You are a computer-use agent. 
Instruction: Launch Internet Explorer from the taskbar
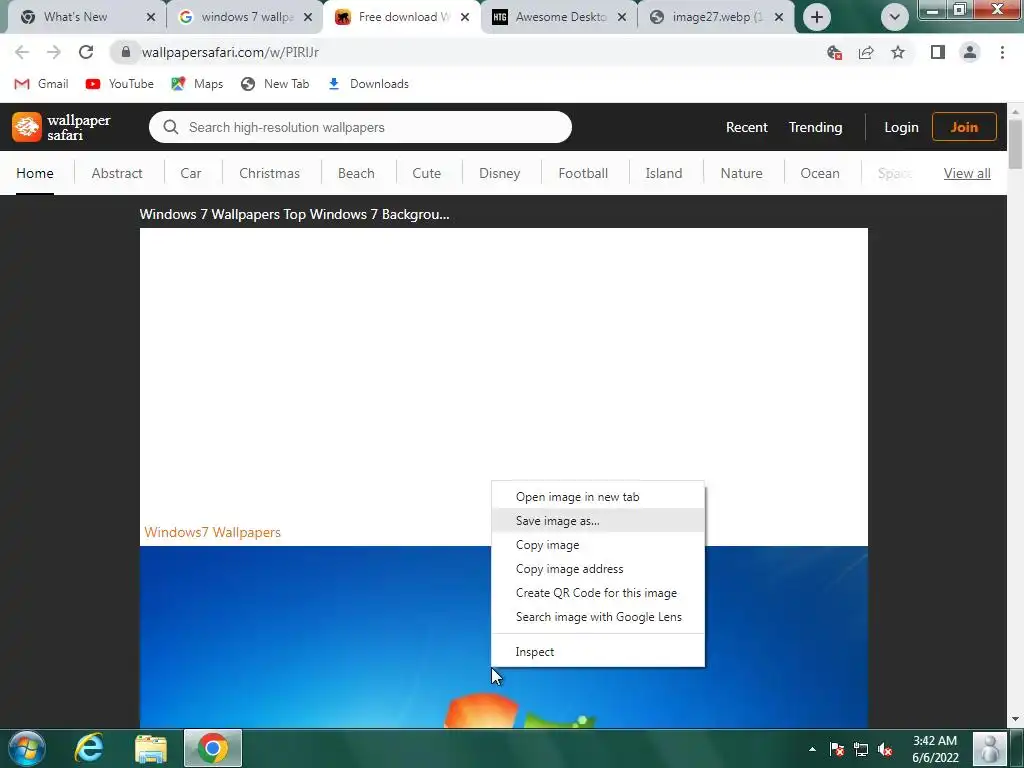point(89,748)
